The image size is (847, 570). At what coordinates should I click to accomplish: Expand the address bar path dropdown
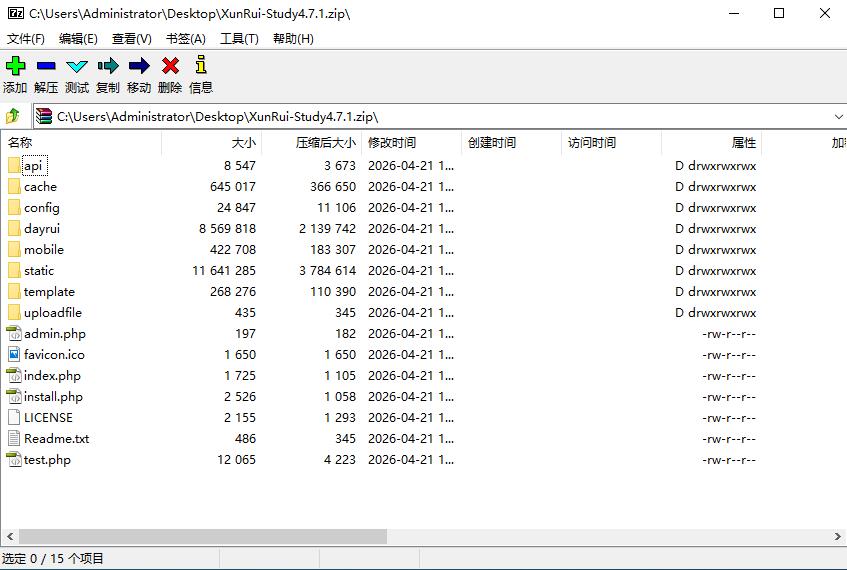point(838,117)
